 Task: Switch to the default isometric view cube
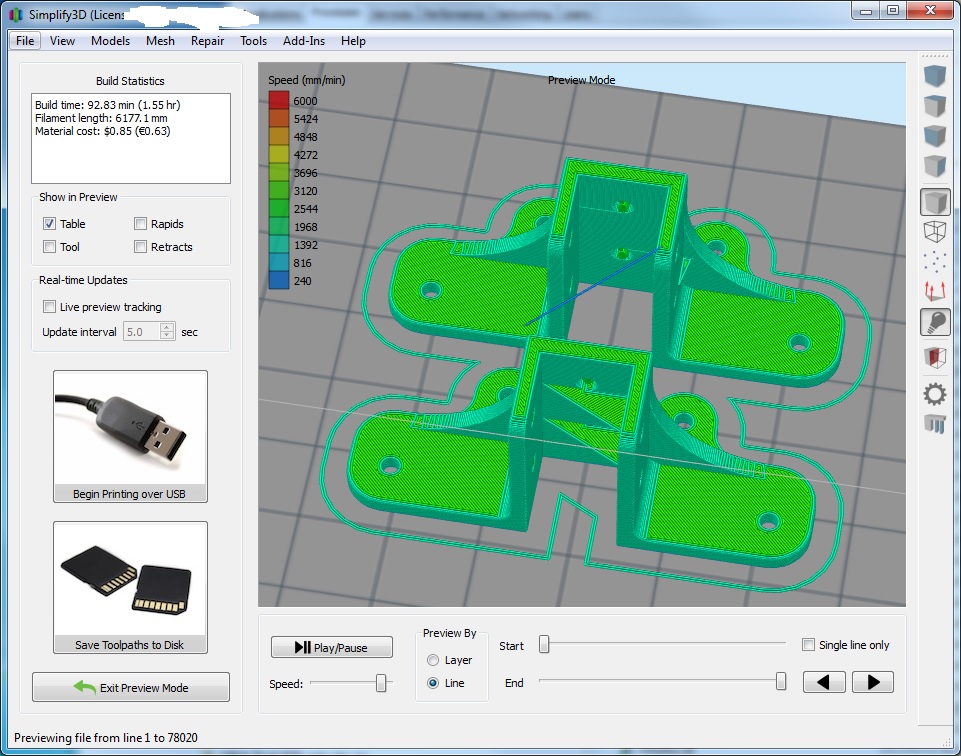[x=935, y=76]
